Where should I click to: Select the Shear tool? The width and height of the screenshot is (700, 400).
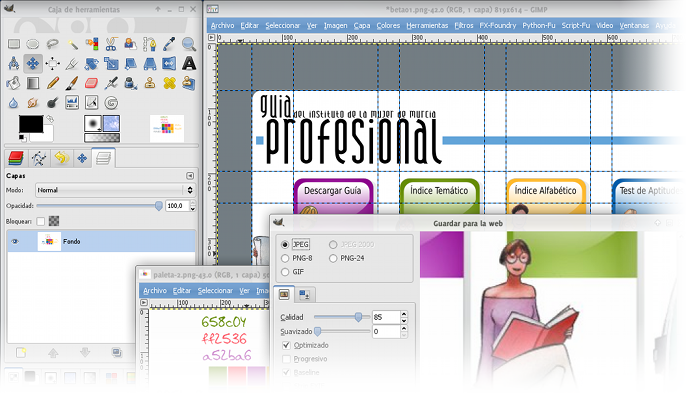point(130,63)
